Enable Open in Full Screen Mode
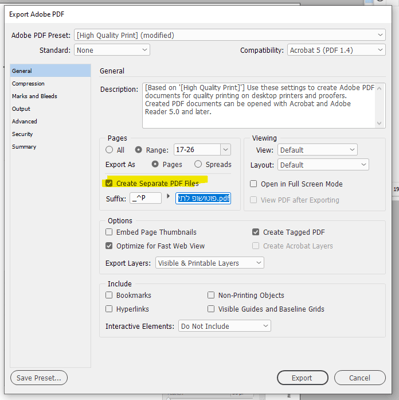The image size is (399, 400). (x=253, y=184)
